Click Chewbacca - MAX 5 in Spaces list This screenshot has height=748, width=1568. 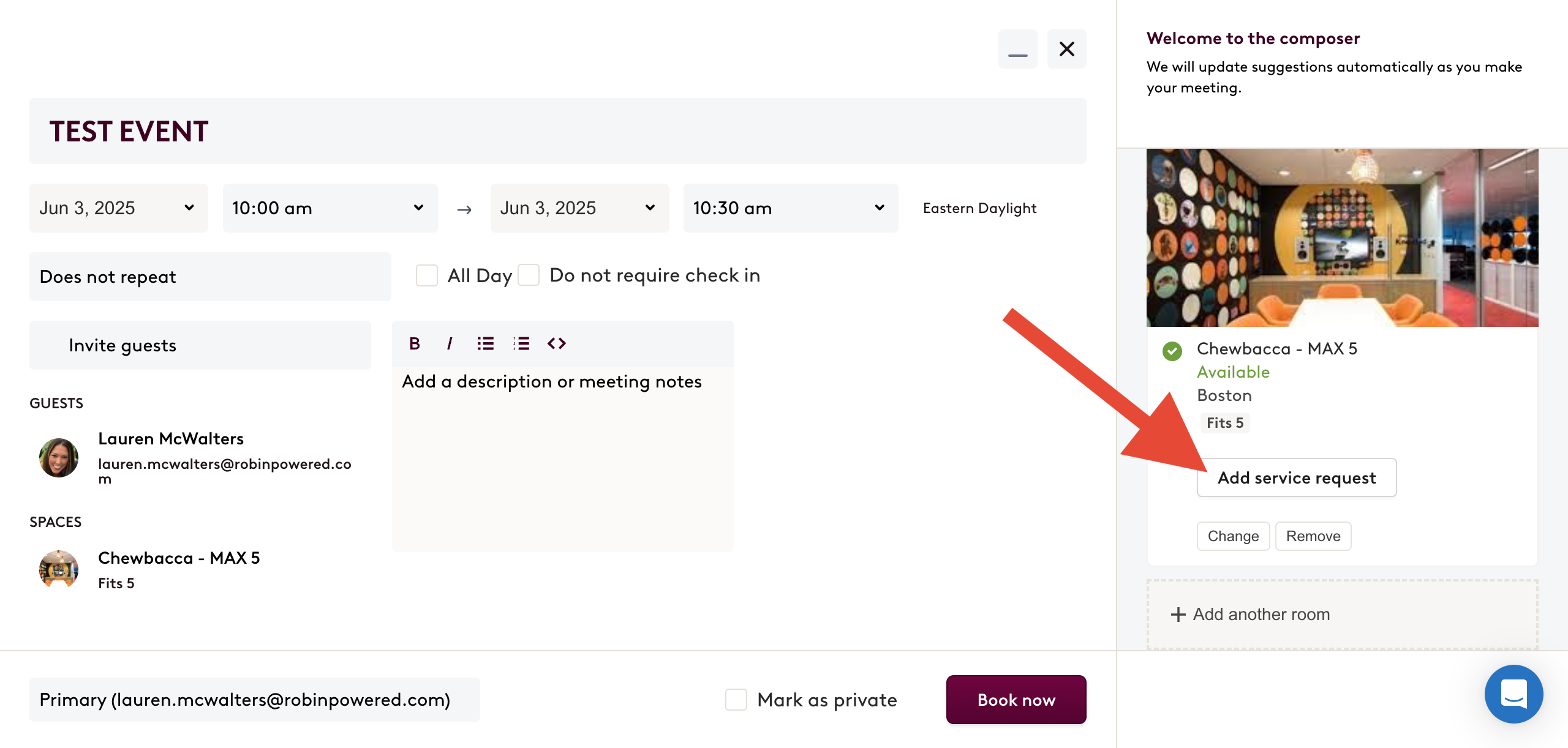(x=179, y=558)
